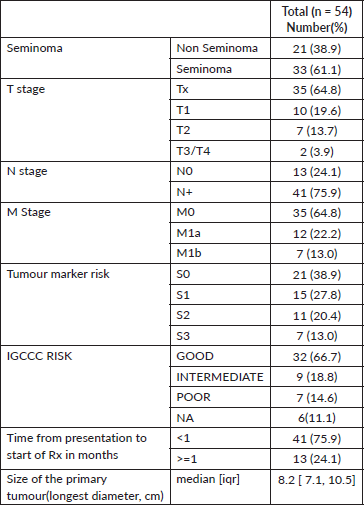
Task: Select the 'INTERMEDIATE' risk label
Action: 220,377
